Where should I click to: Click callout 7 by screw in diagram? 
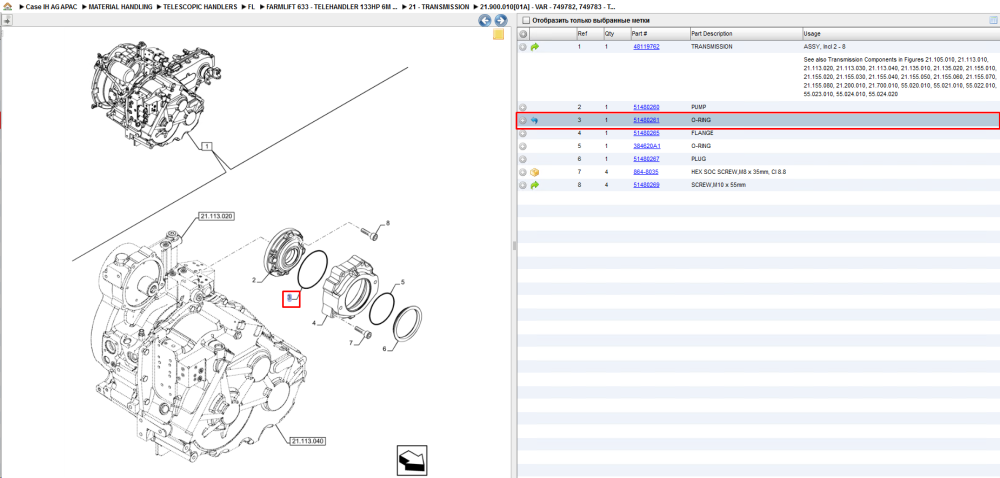coord(350,344)
